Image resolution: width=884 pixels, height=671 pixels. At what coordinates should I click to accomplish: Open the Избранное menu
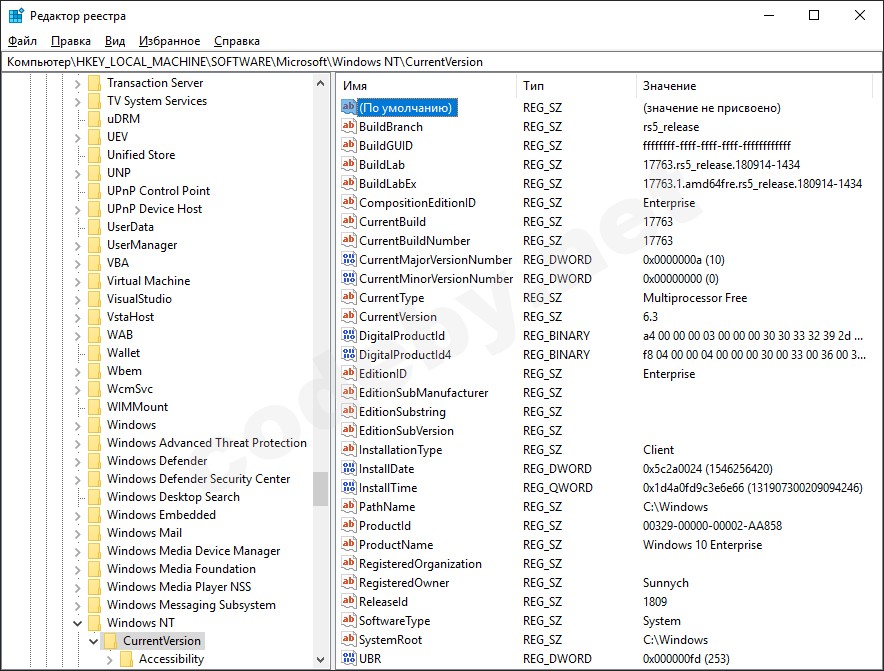(x=168, y=41)
